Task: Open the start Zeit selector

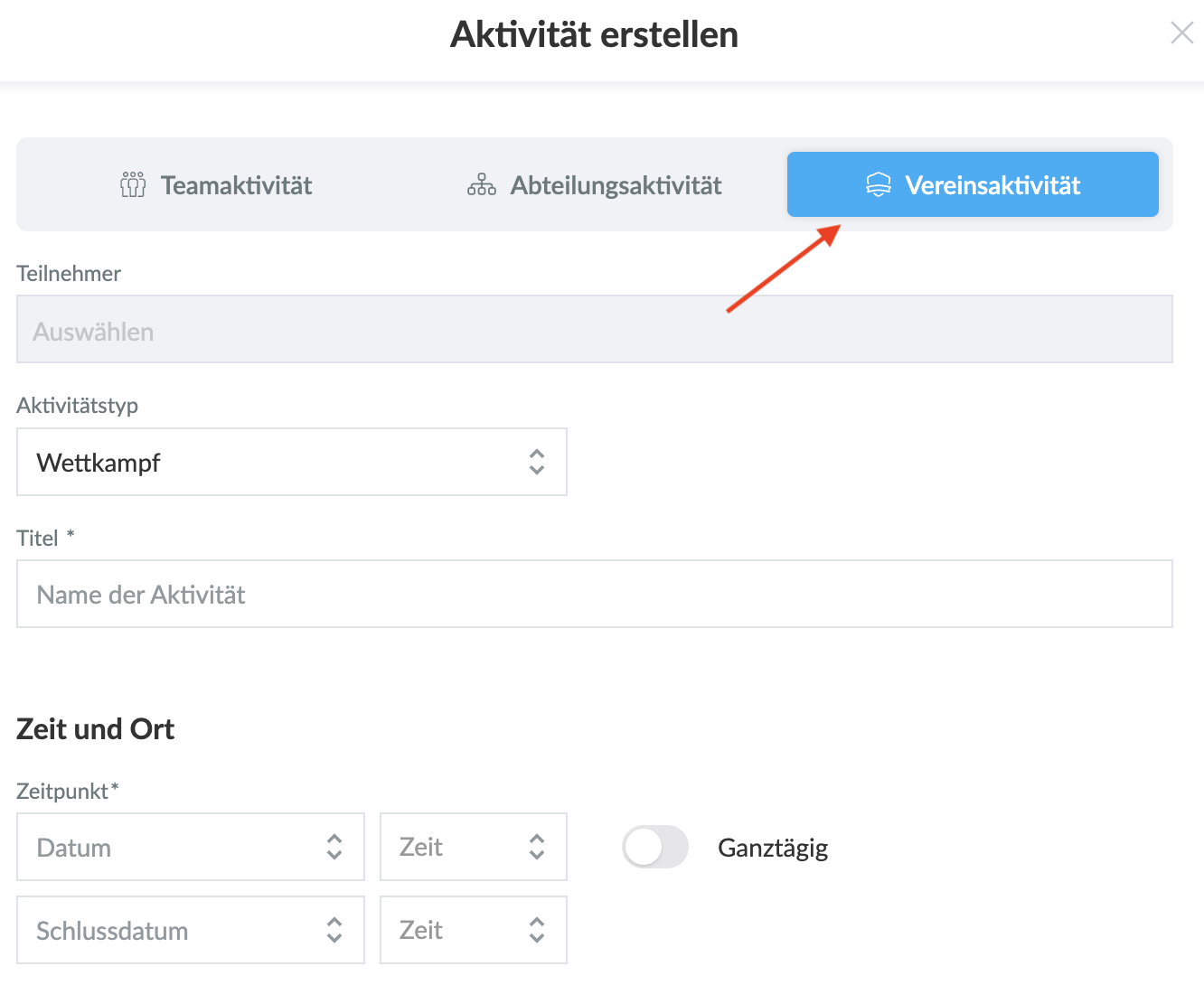Action: point(461,847)
